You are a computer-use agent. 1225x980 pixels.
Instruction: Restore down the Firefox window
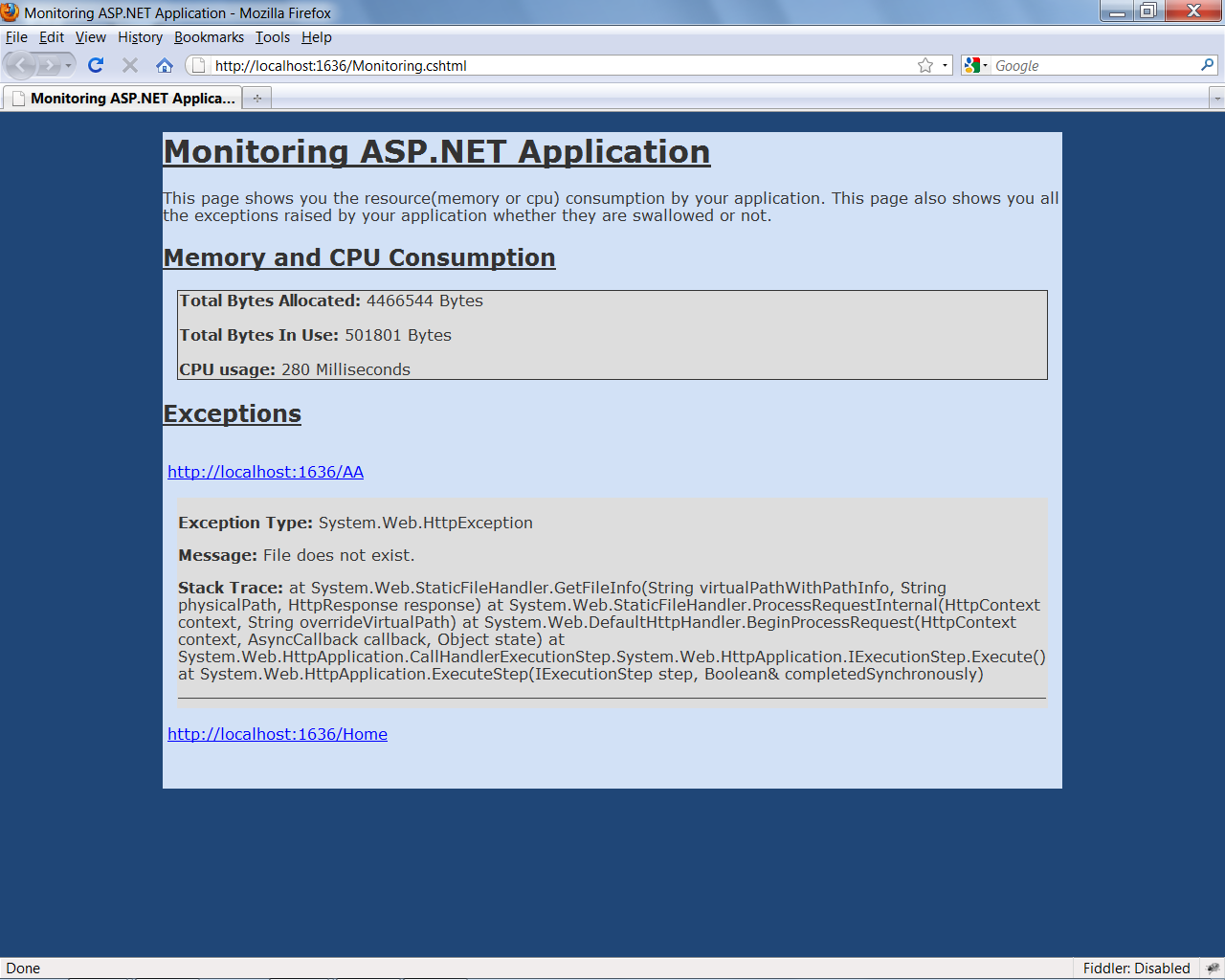pos(1147,11)
